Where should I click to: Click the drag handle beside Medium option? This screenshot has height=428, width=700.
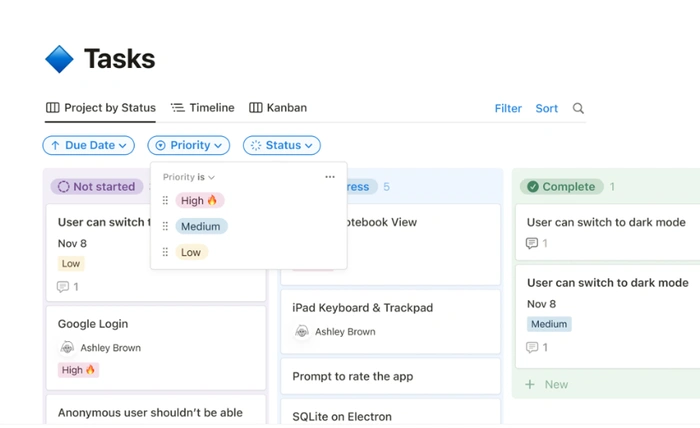click(165, 226)
